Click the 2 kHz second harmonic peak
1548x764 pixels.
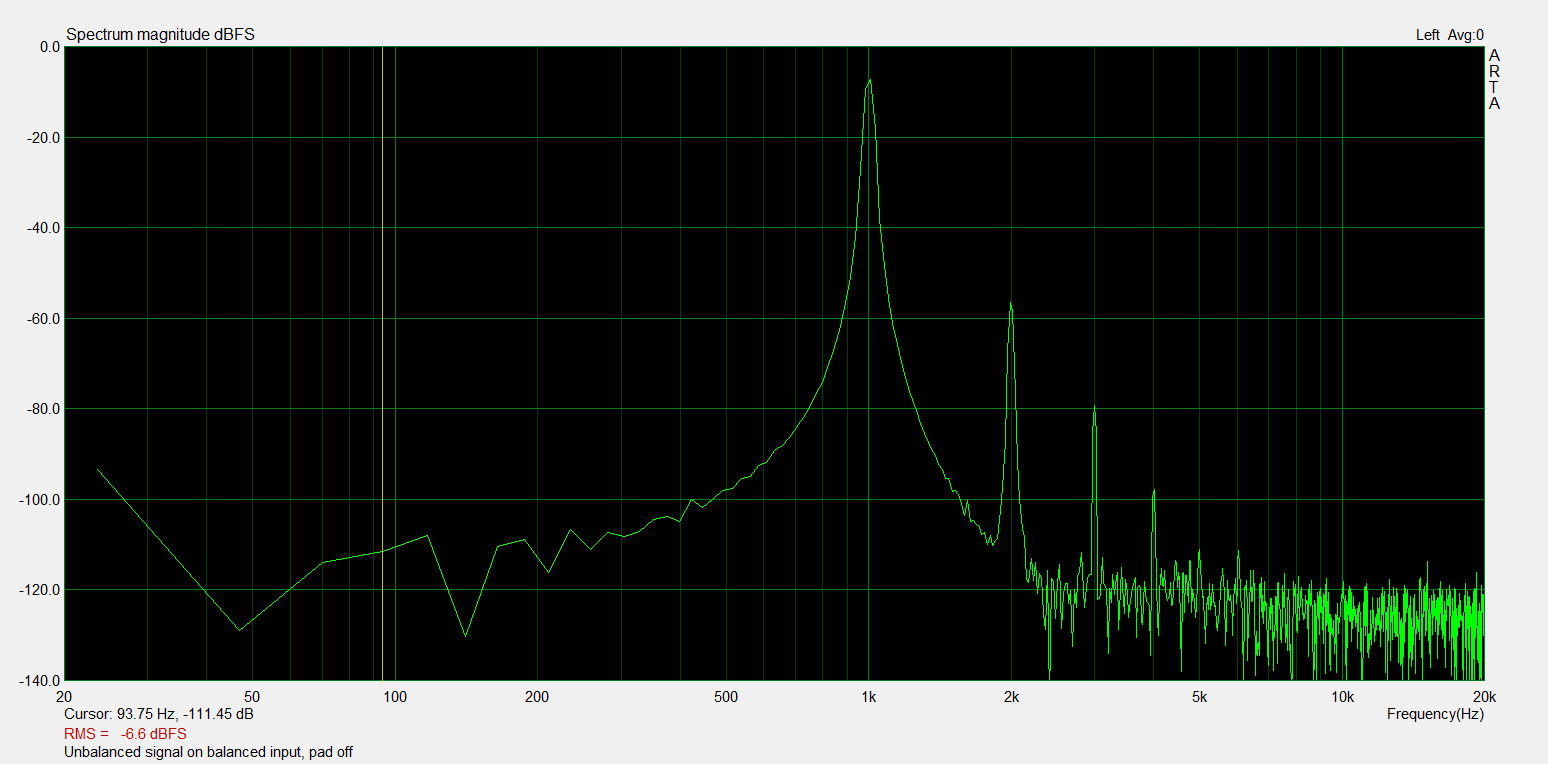1011,303
